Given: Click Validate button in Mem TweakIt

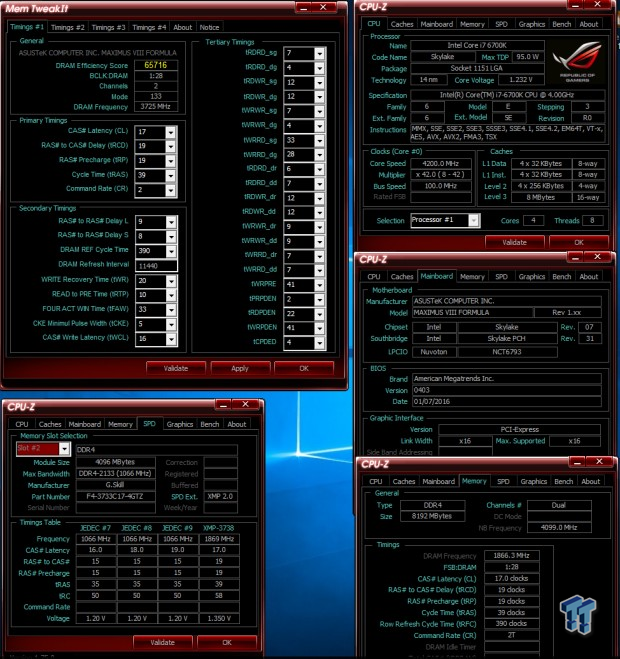Looking at the screenshot, I should click(x=176, y=369).
